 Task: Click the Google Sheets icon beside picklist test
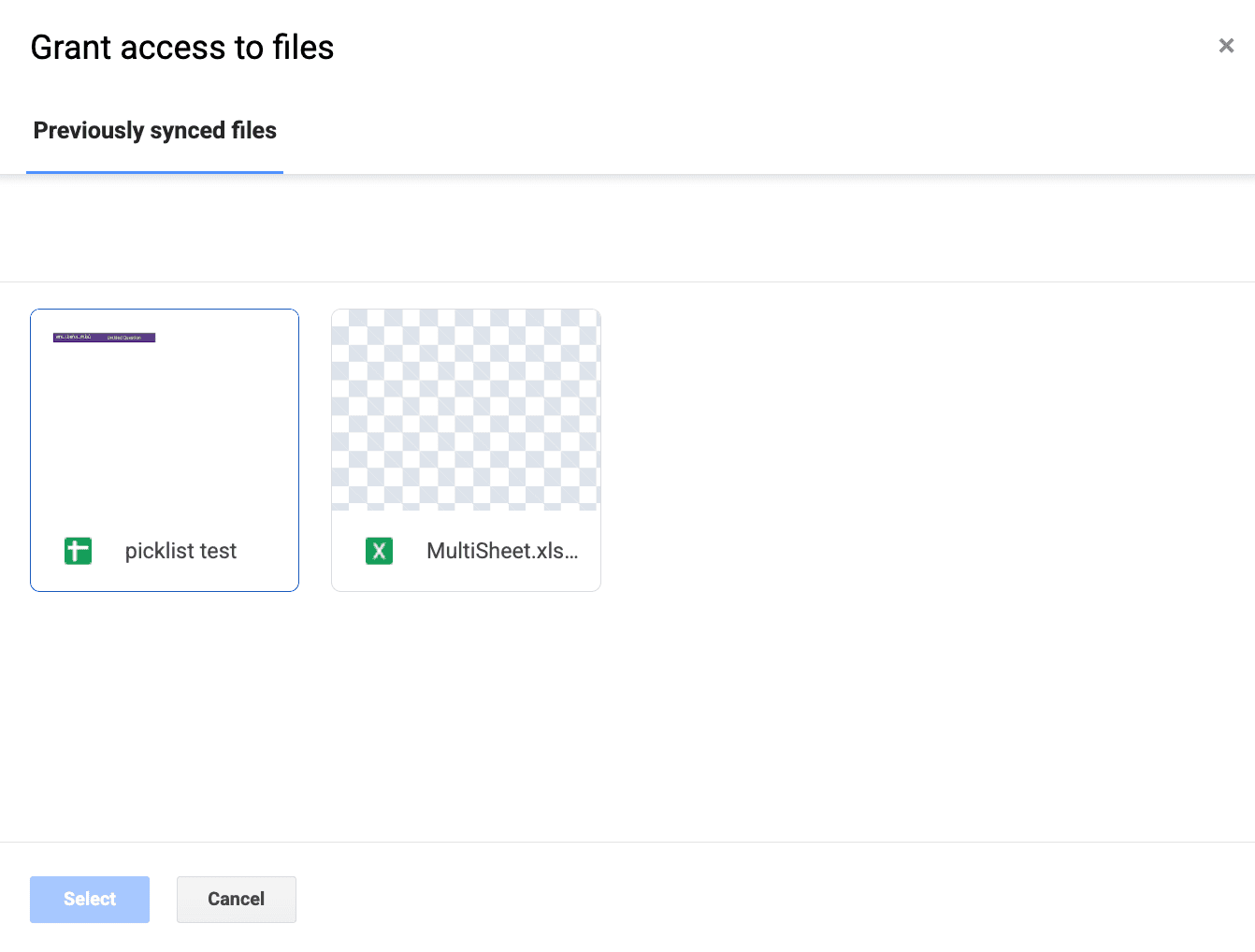[79, 551]
